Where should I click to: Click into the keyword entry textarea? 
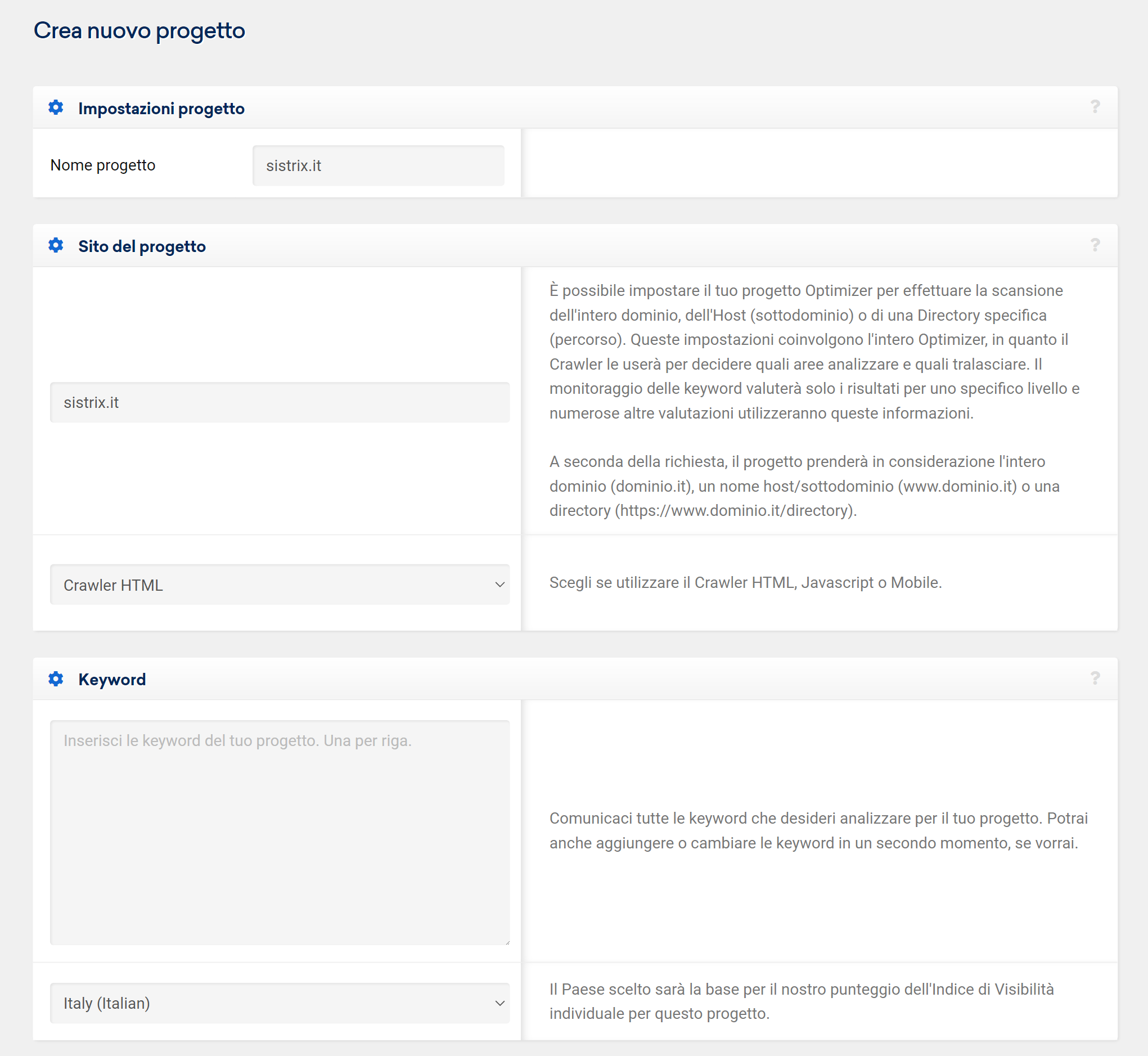tap(280, 832)
